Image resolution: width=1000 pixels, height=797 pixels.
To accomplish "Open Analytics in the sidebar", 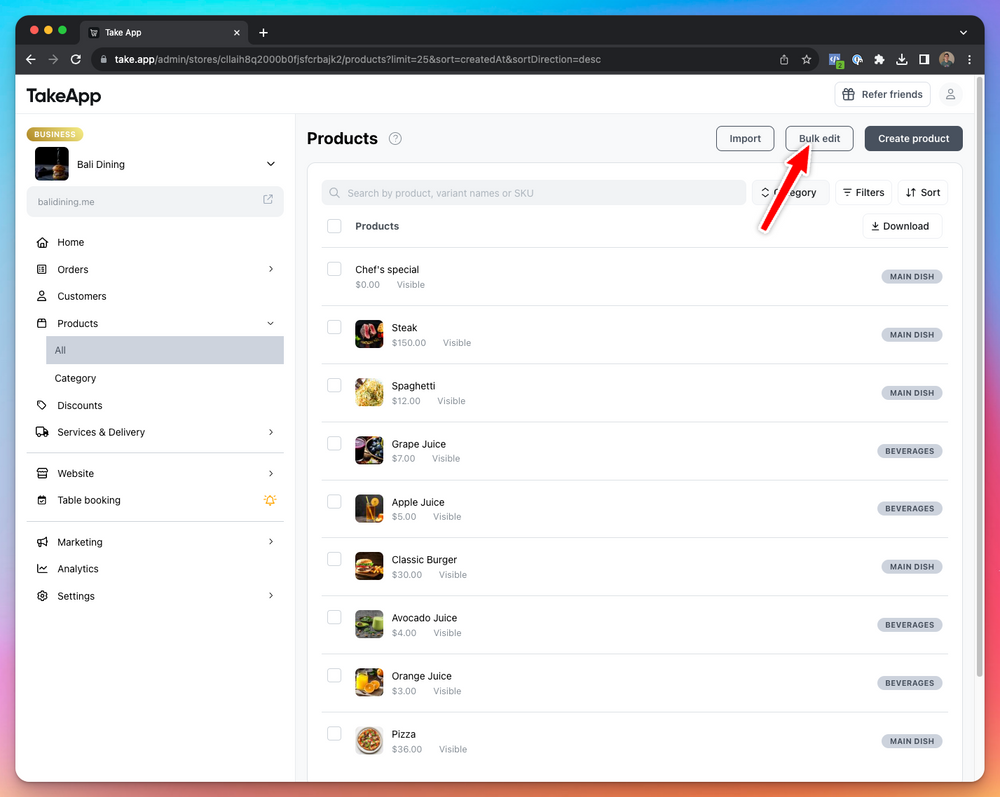I will (x=78, y=569).
